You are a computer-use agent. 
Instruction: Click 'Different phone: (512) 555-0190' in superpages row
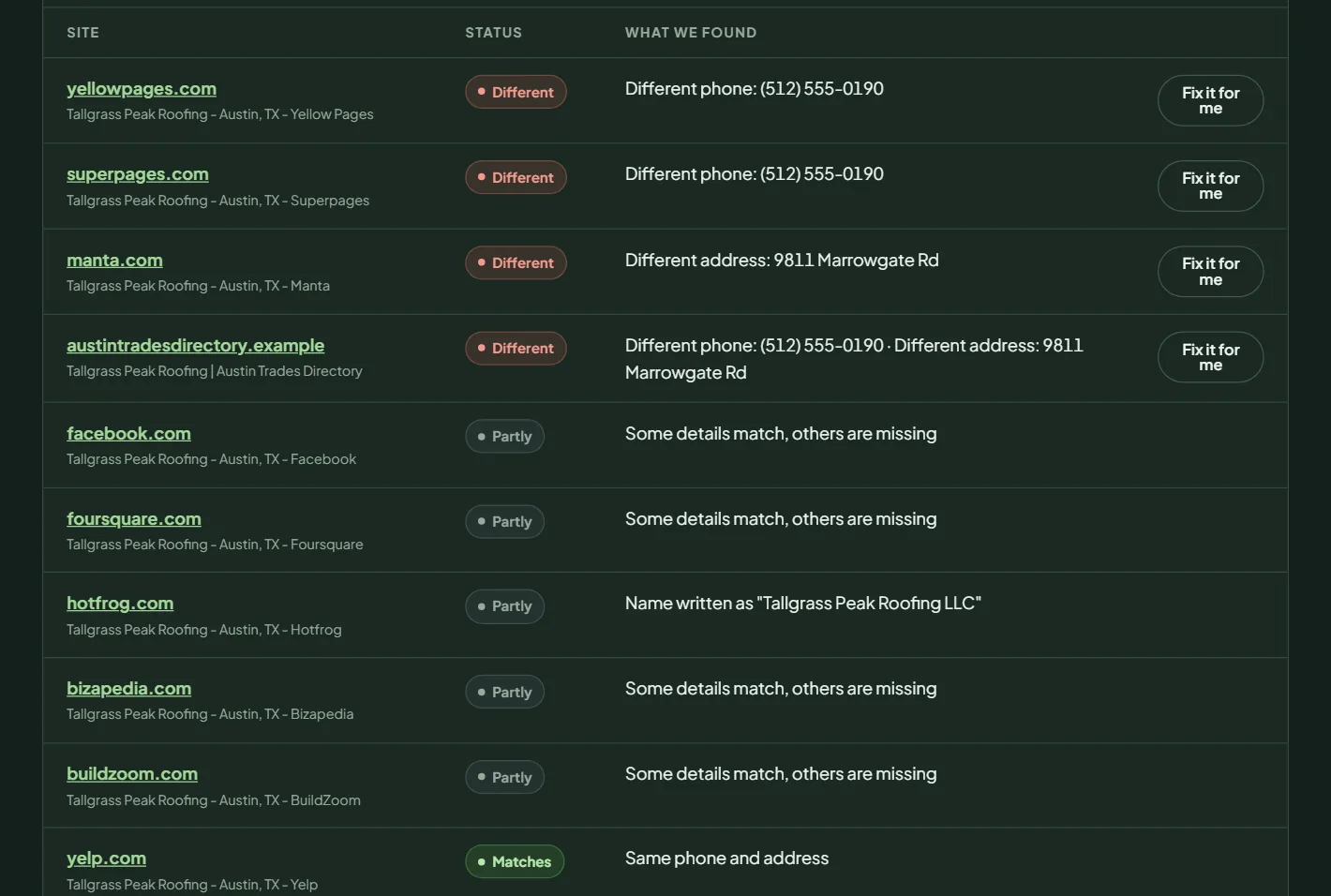[755, 174]
